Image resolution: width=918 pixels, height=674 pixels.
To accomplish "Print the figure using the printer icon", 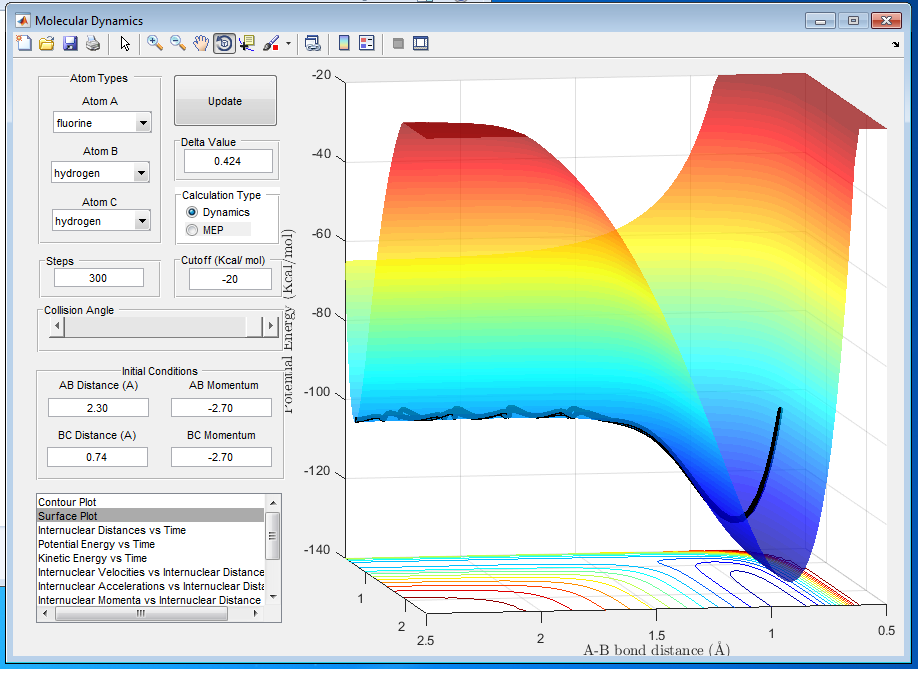I will [93, 43].
